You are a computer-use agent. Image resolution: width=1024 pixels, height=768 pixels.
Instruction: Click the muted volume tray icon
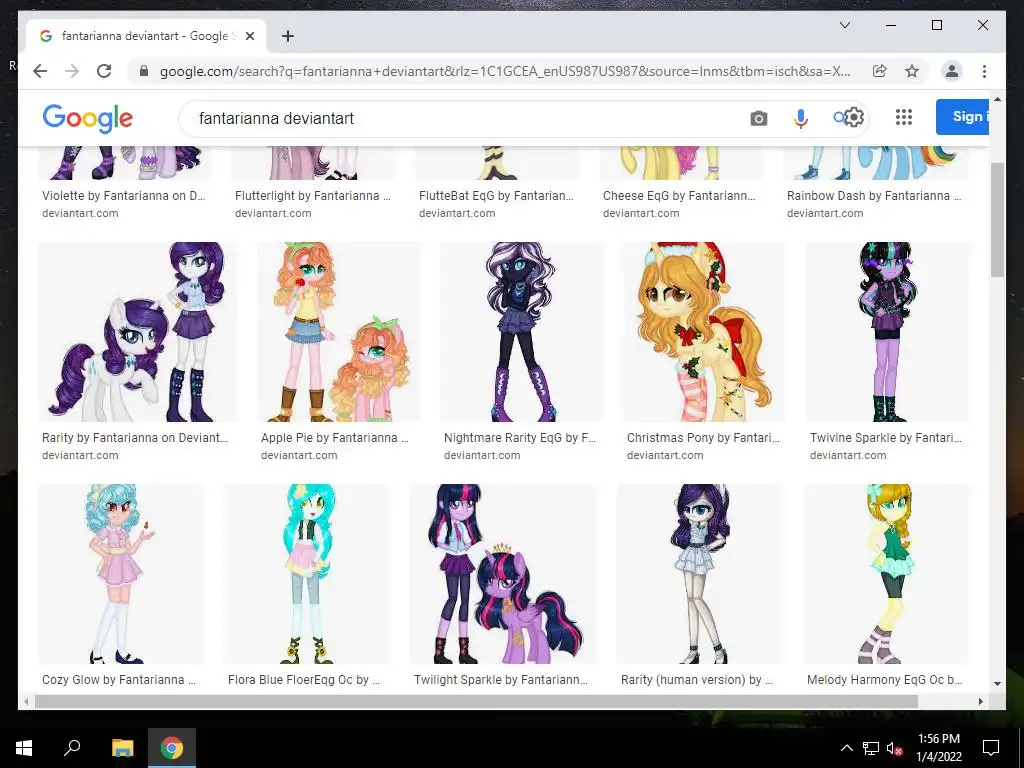coord(894,748)
